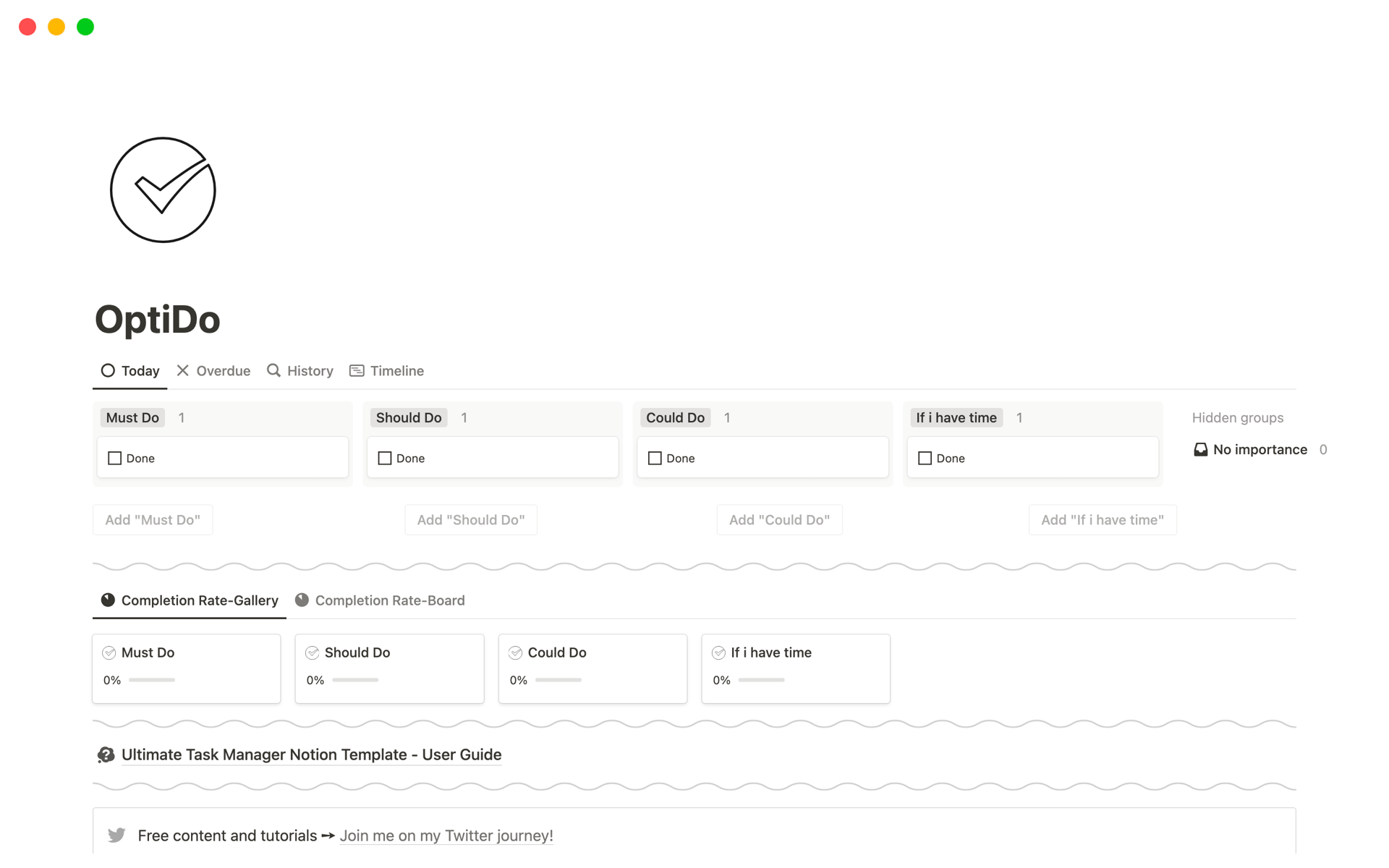This screenshot has height=868, width=1389.
Task: Toggle the Must Do checkbox to done
Action: [114, 458]
